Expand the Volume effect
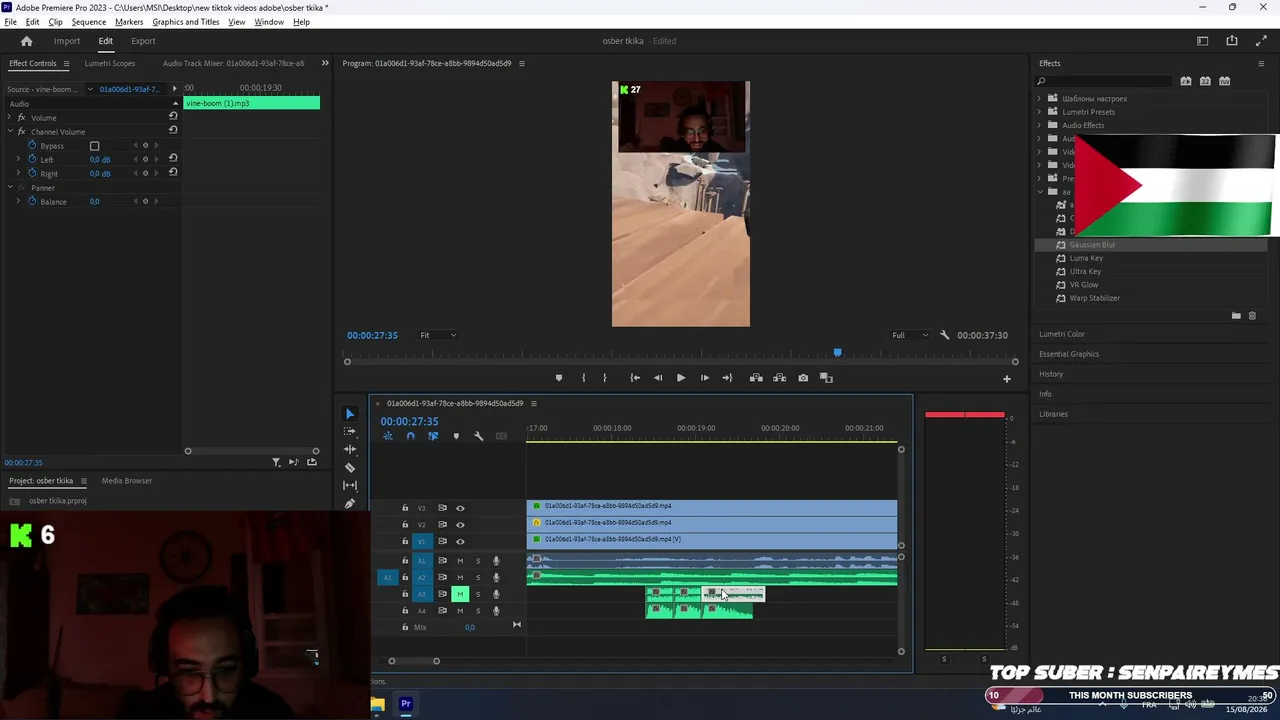 coord(9,118)
